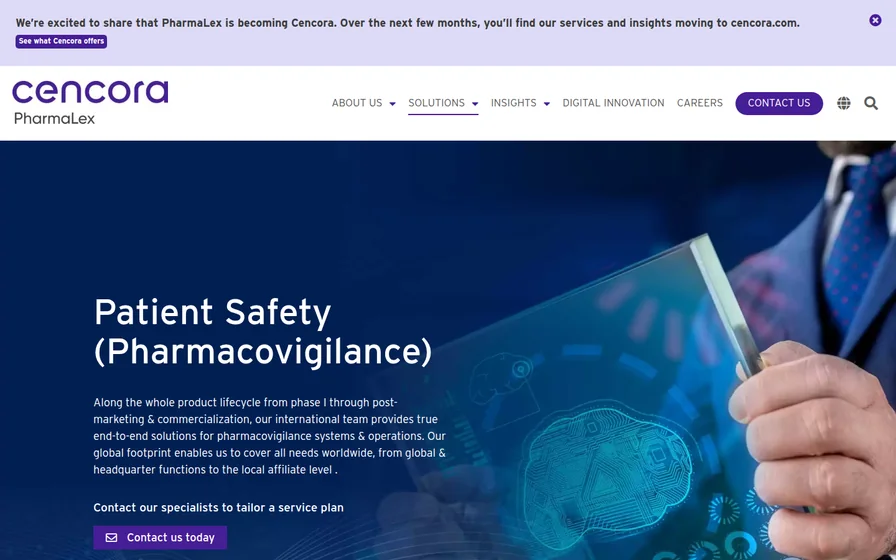Open the See what Cencora offers link
This screenshot has height=560, width=896.
point(61,41)
